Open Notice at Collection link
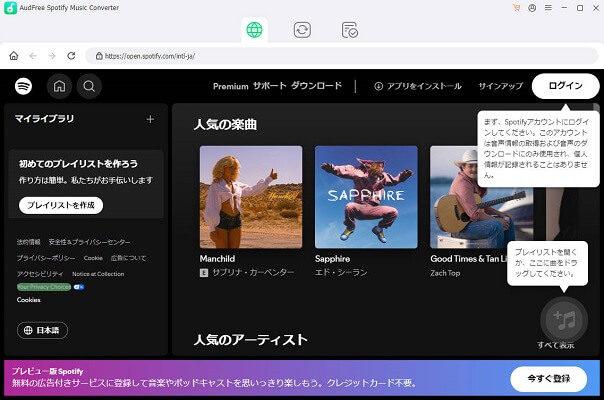The image size is (604, 400). pos(98,274)
